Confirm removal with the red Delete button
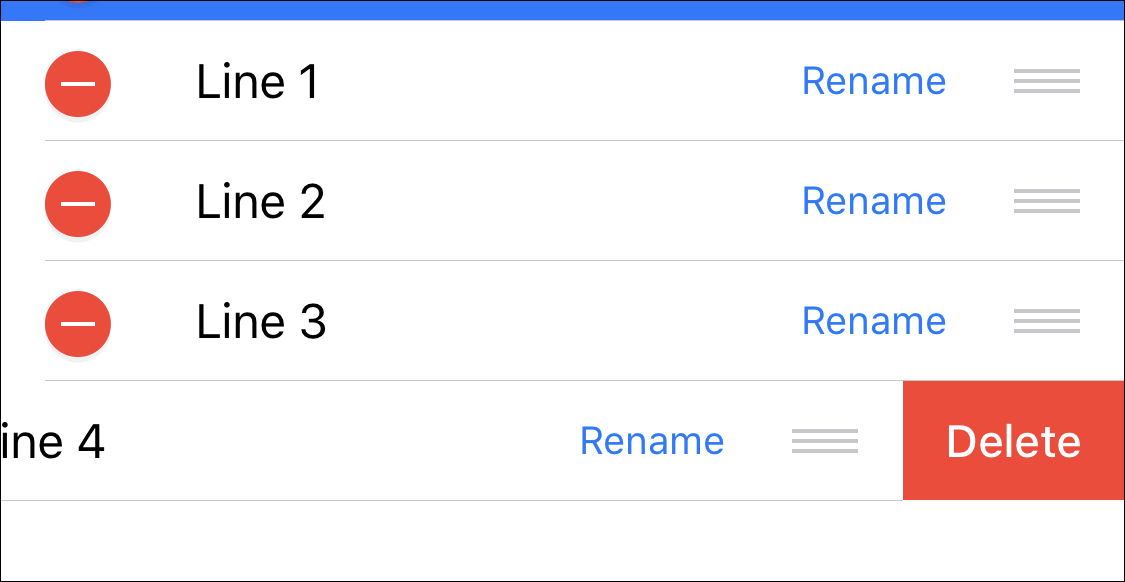 tap(1013, 441)
